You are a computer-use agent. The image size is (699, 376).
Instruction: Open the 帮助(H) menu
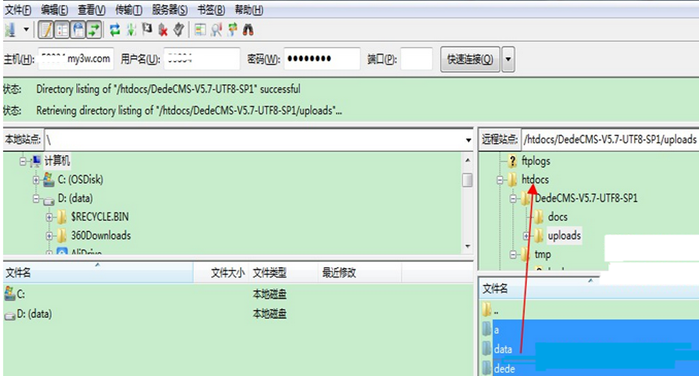[249, 9]
